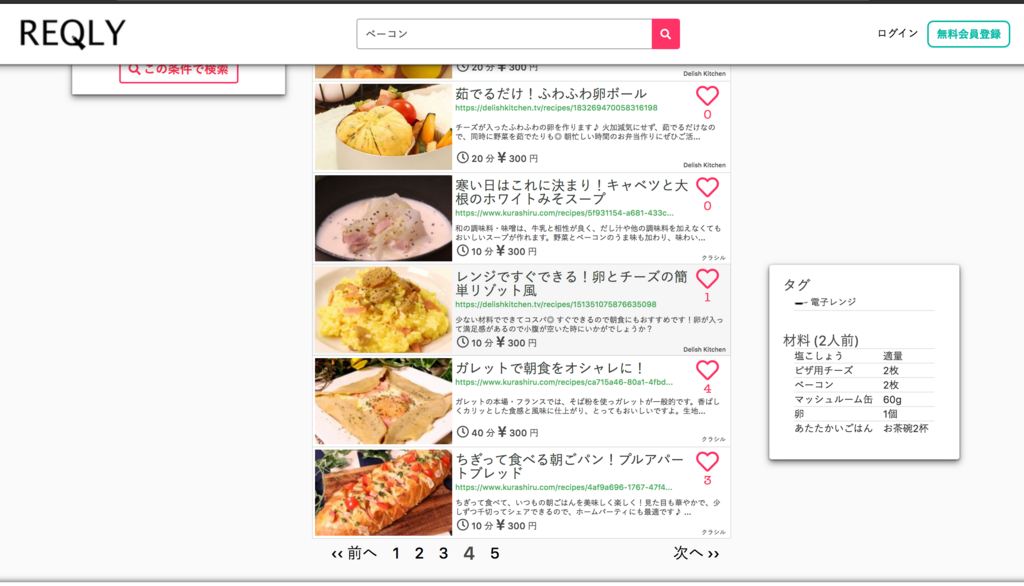Click the clock icon in the egg ball row
The width and height of the screenshot is (1024, 586).
[x=462, y=157]
